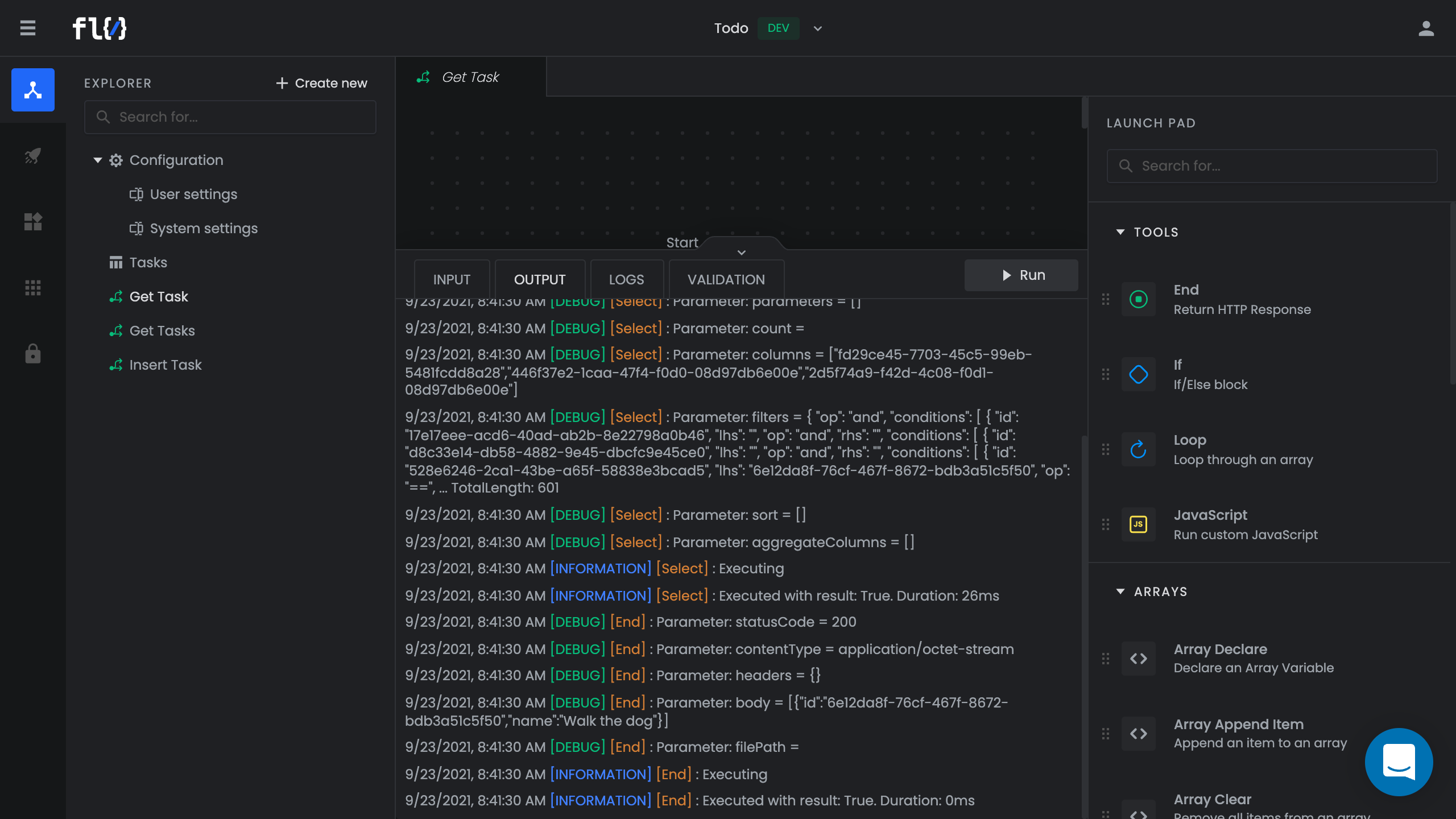Screen dimensions: 1456x819
Task: Click Create new in Explorer
Action: pyautogui.click(x=321, y=83)
